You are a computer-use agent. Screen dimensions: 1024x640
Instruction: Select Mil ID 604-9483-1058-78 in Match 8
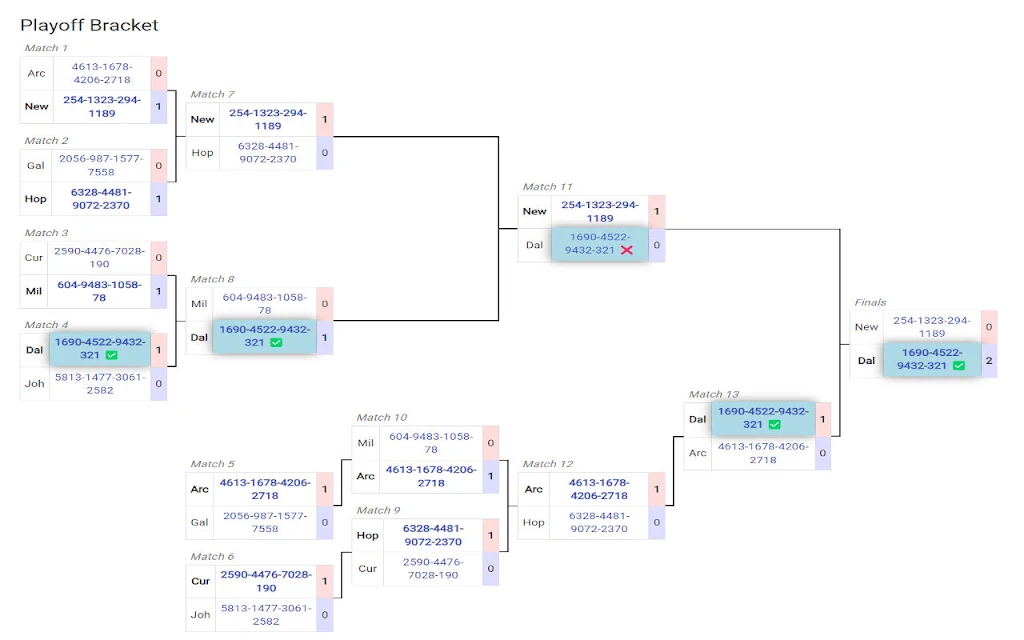(x=264, y=304)
